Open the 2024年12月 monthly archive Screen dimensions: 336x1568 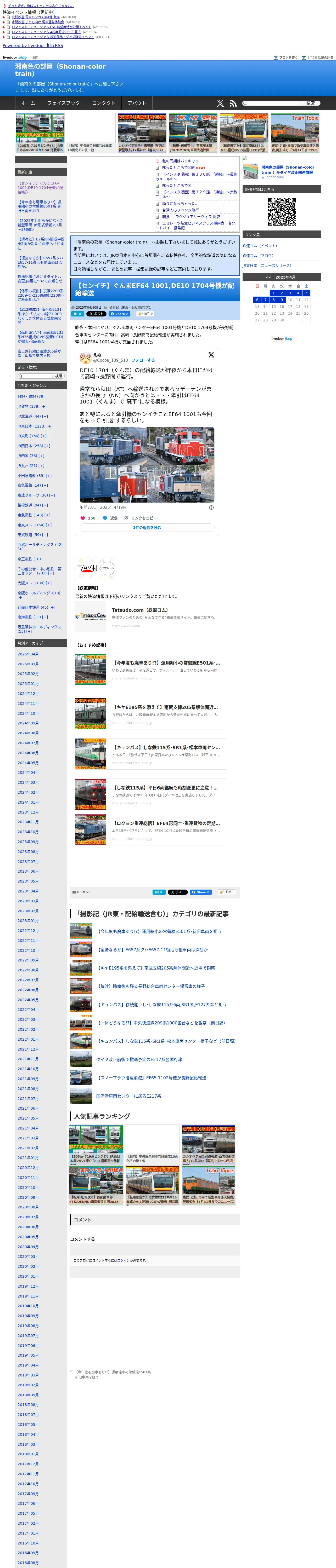(28, 693)
